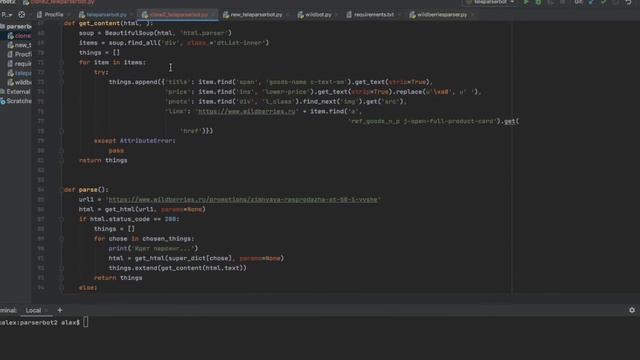Click the 'pass' statement line
This screenshot has height=360, width=640.
tap(116, 151)
